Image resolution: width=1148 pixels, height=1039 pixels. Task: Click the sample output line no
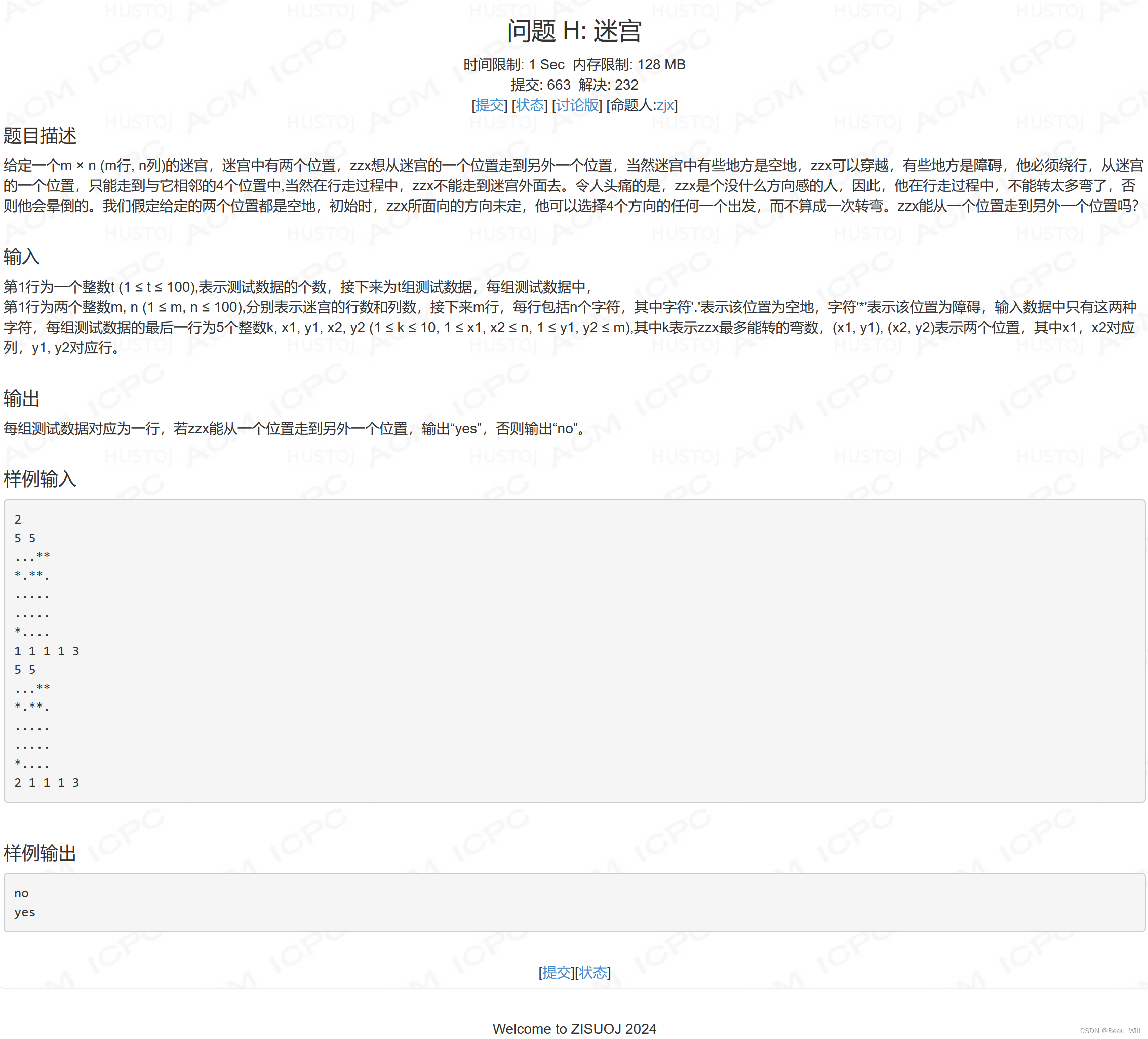coord(22,893)
